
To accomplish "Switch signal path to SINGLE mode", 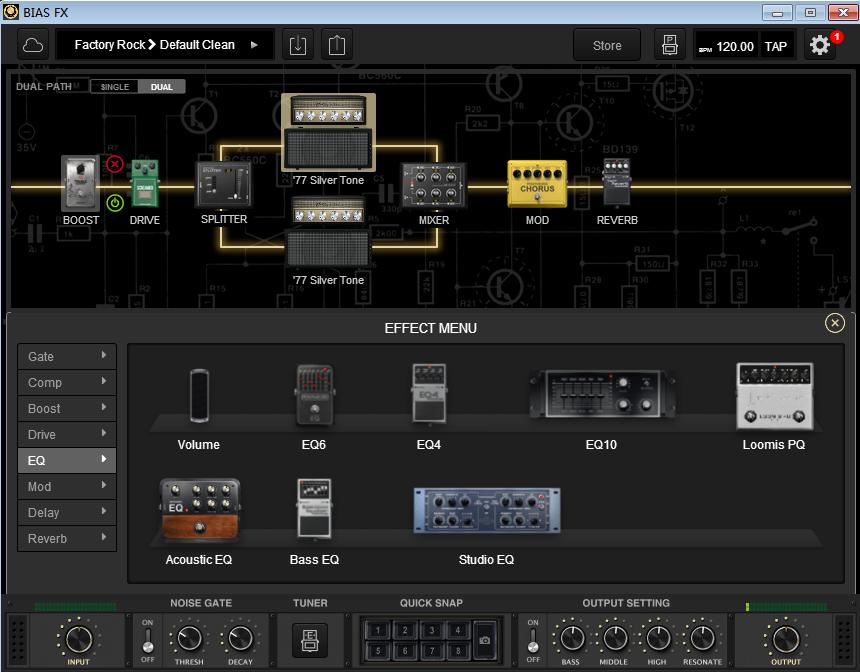I will [x=113, y=86].
